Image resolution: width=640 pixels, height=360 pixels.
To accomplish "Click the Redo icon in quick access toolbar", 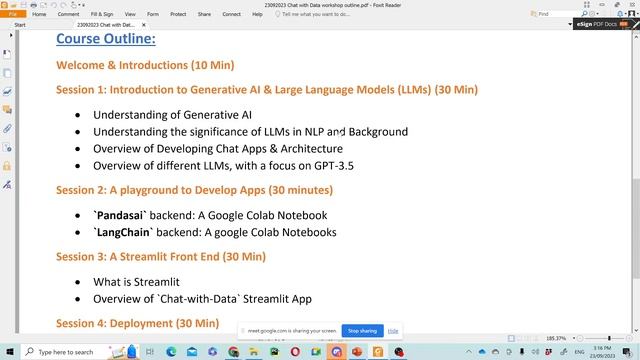I will click(64, 5).
